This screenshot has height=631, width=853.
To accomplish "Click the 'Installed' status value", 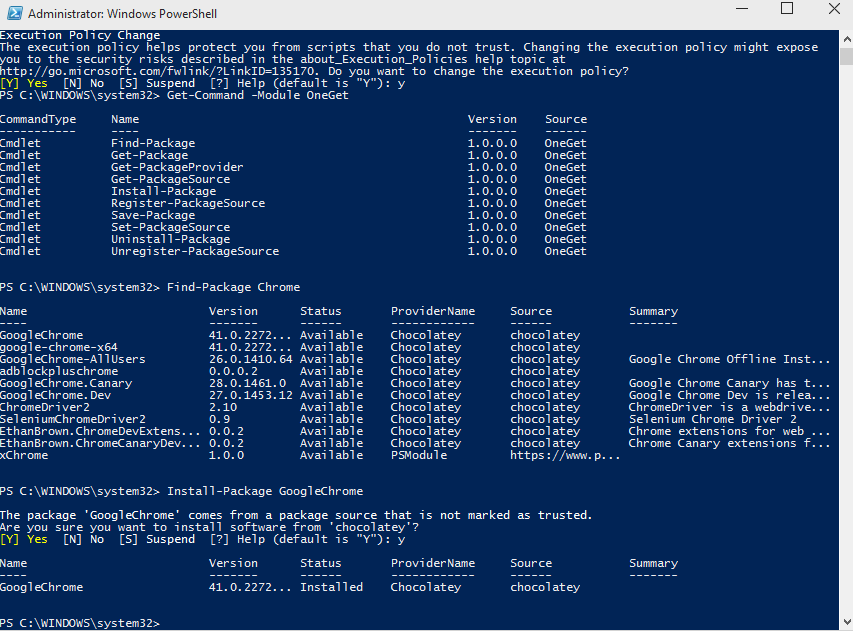I will [331, 587].
